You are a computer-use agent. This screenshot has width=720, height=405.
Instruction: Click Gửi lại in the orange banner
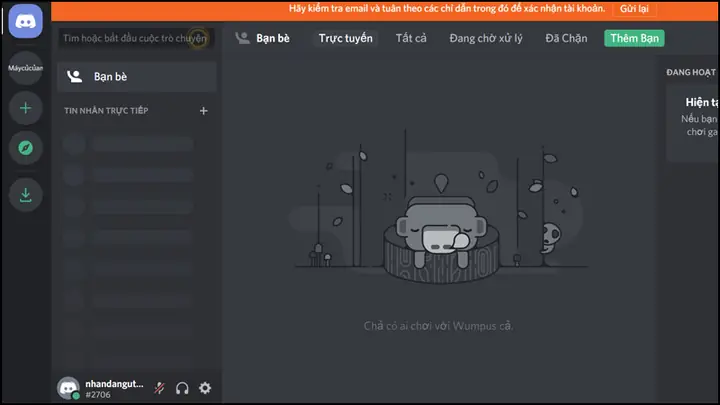click(634, 9)
